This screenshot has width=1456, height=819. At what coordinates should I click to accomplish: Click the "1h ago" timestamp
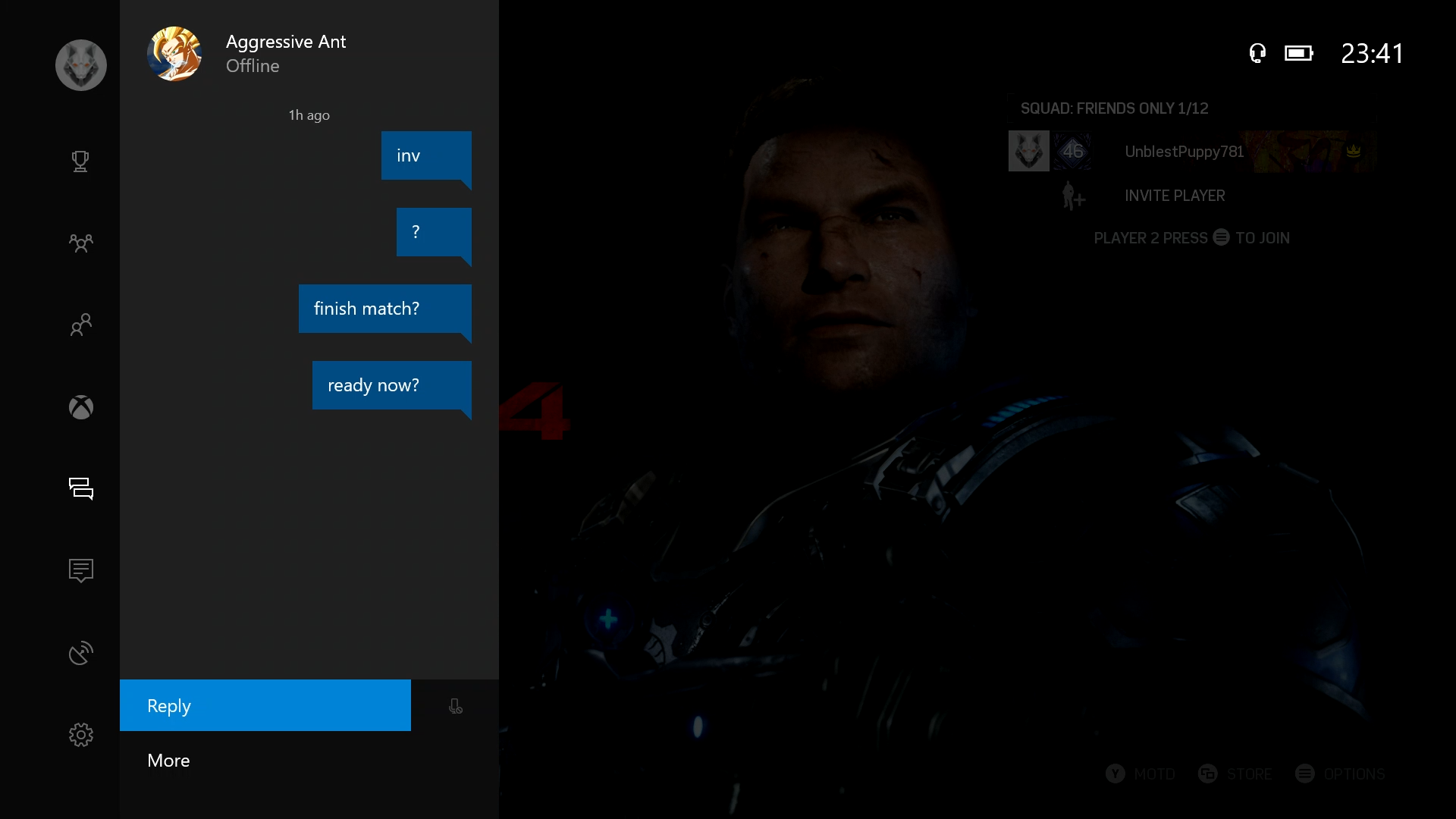[309, 115]
